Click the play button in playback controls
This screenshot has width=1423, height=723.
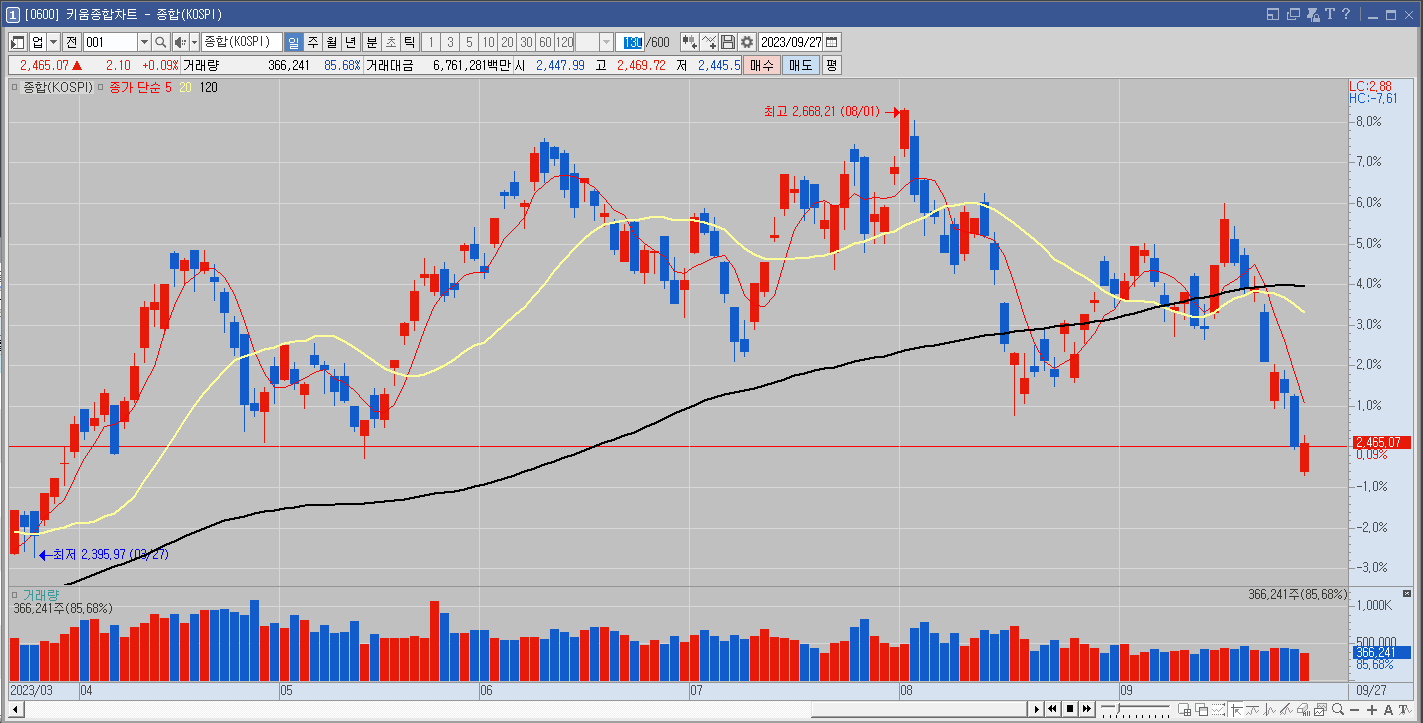click(x=1037, y=709)
